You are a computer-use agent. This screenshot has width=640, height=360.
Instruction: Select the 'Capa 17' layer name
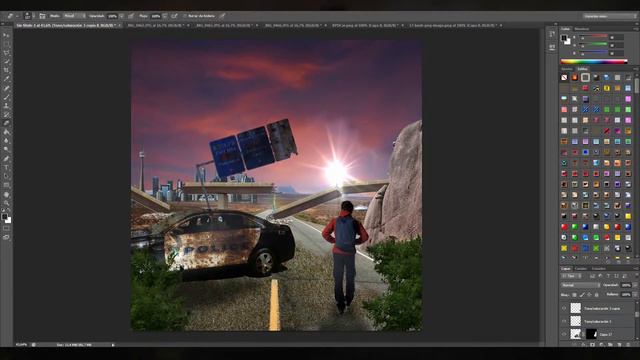pyautogui.click(x=606, y=334)
